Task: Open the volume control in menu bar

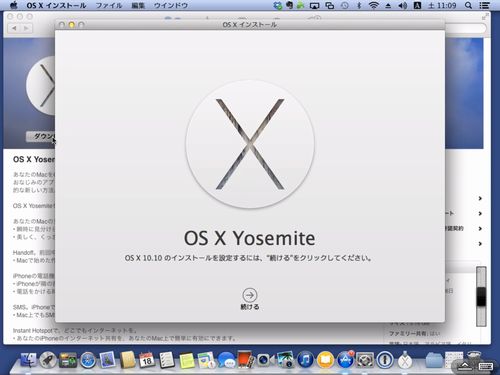Action: 403,5
